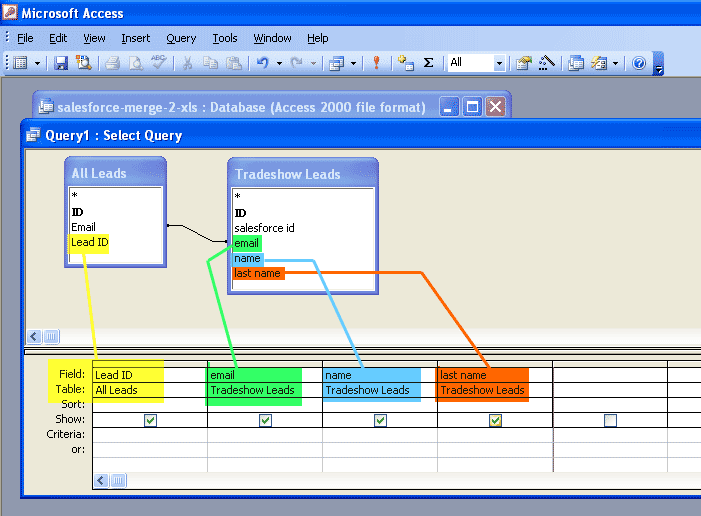Click the View datasheet toolbar icon

tap(20, 63)
